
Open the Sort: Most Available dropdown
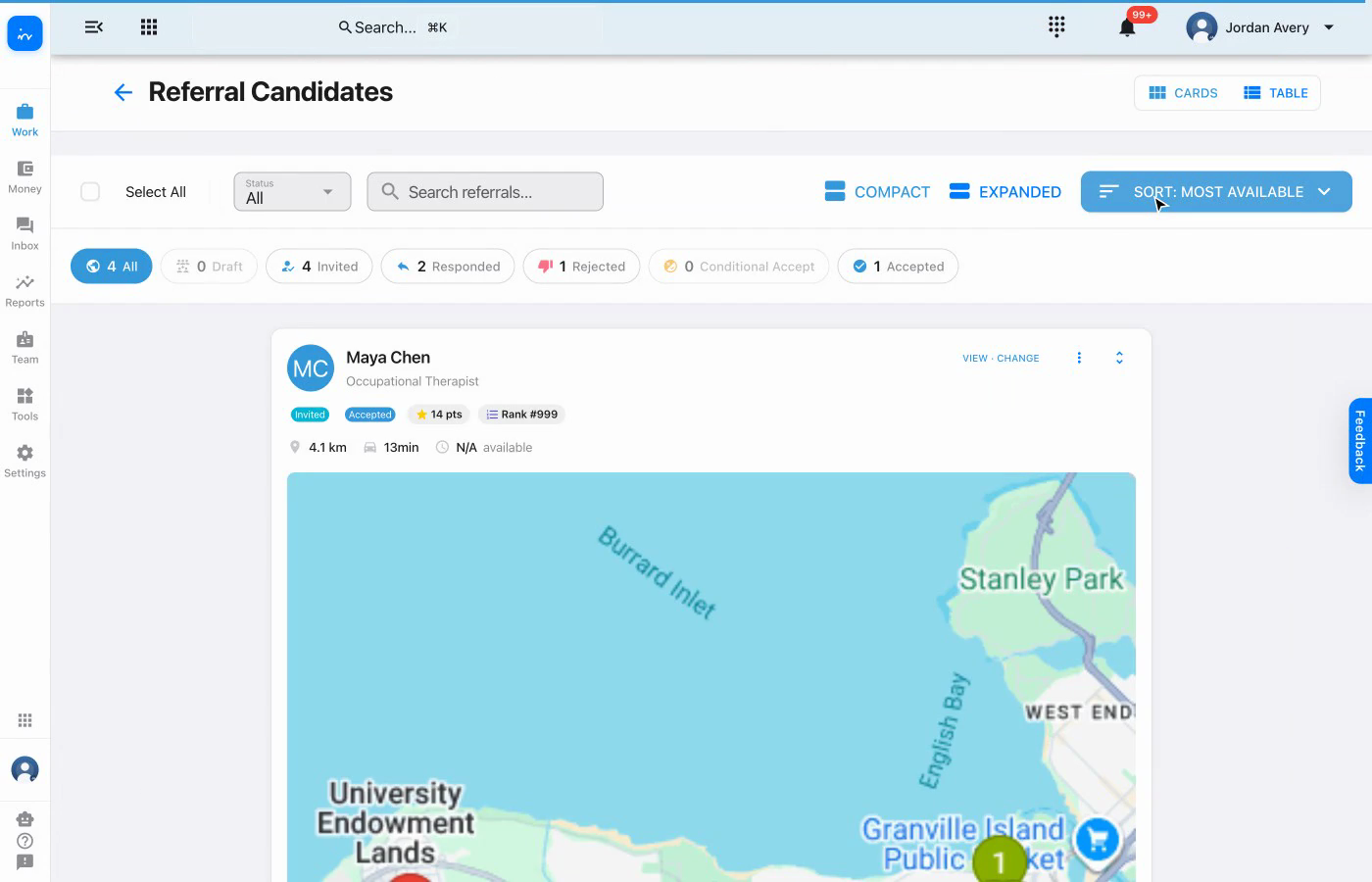1216,192
